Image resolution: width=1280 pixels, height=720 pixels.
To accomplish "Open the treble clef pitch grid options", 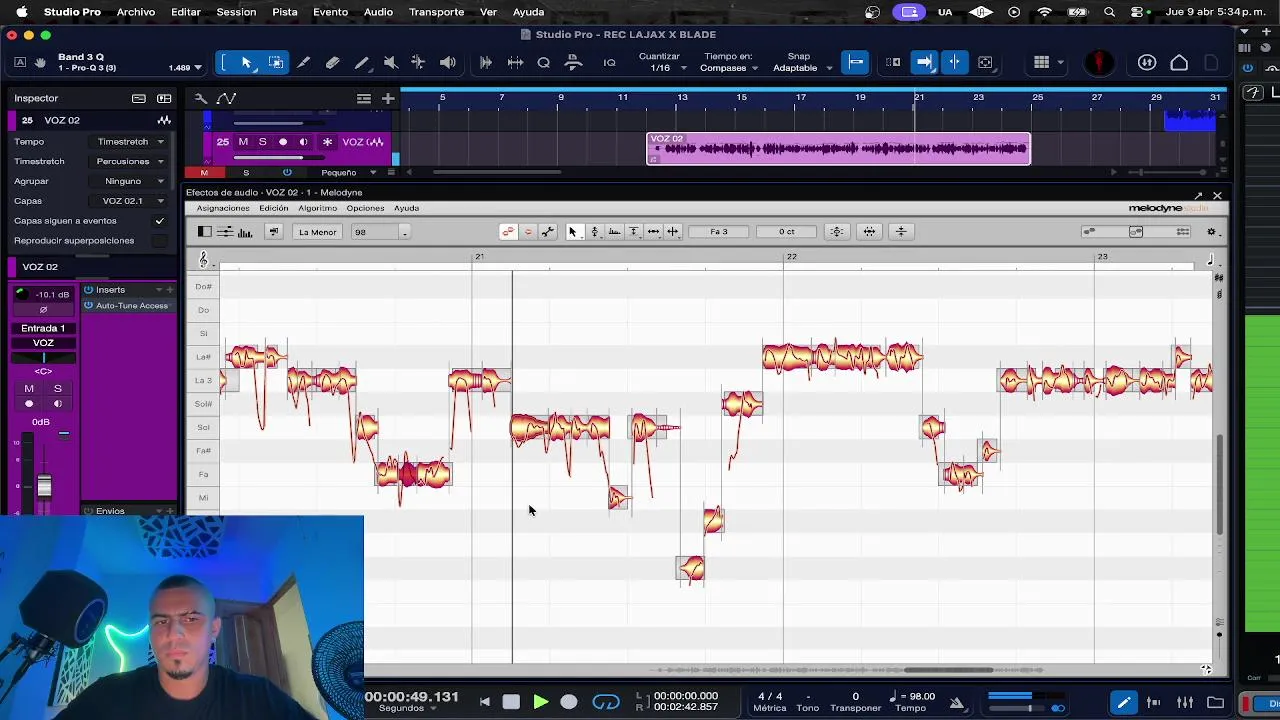I will 203,260.
